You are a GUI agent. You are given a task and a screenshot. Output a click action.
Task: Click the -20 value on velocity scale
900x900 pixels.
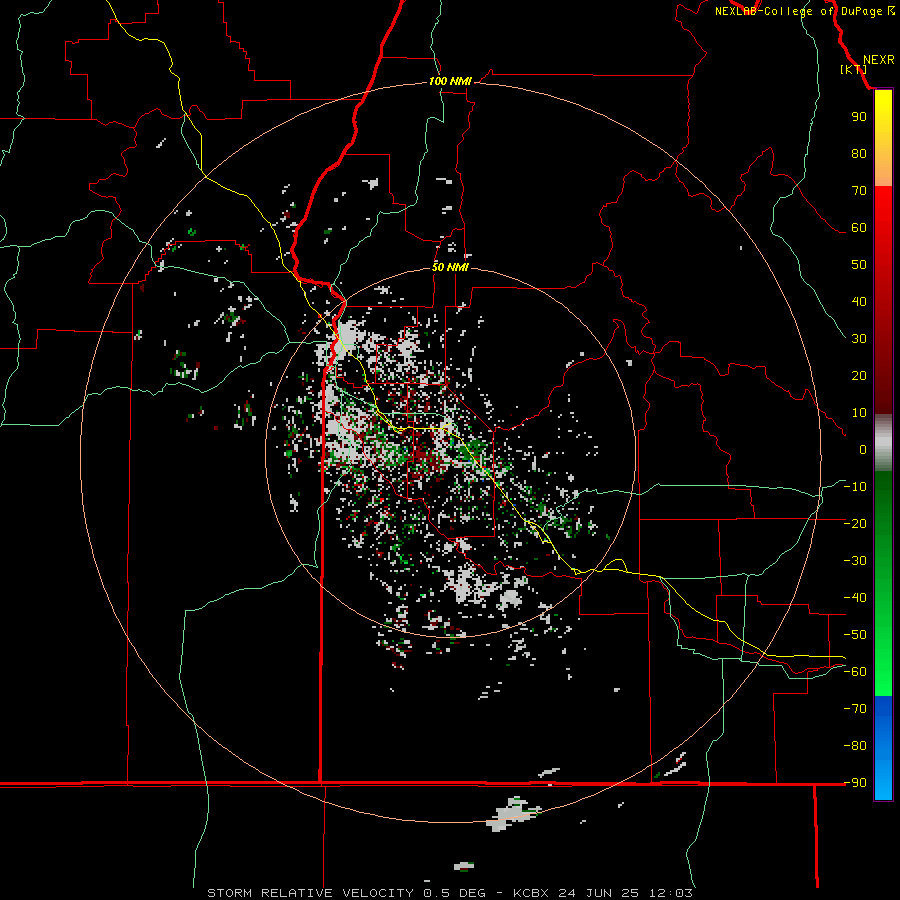point(855,523)
